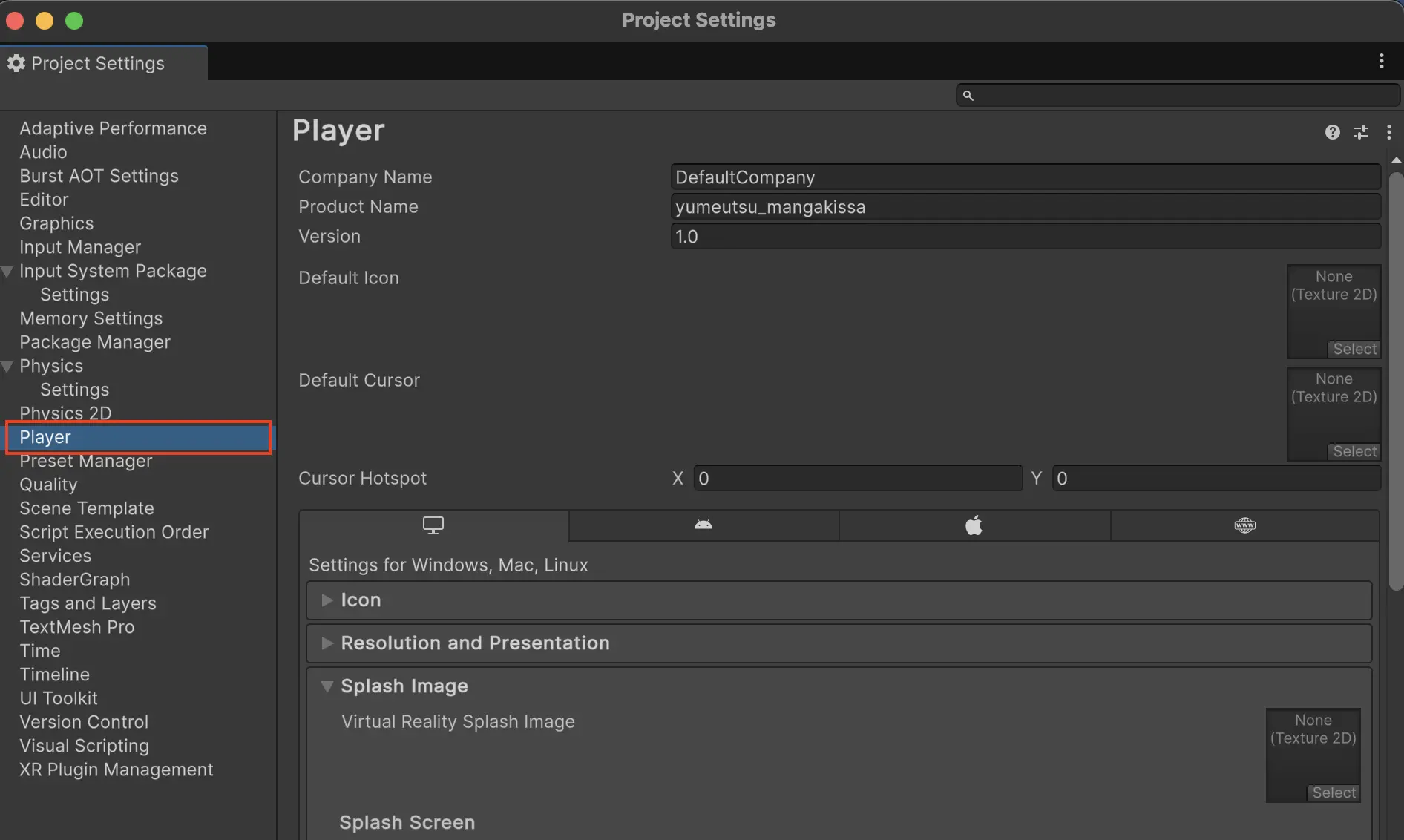Open Editor settings
Image resolution: width=1404 pixels, height=840 pixels.
(x=44, y=200)
